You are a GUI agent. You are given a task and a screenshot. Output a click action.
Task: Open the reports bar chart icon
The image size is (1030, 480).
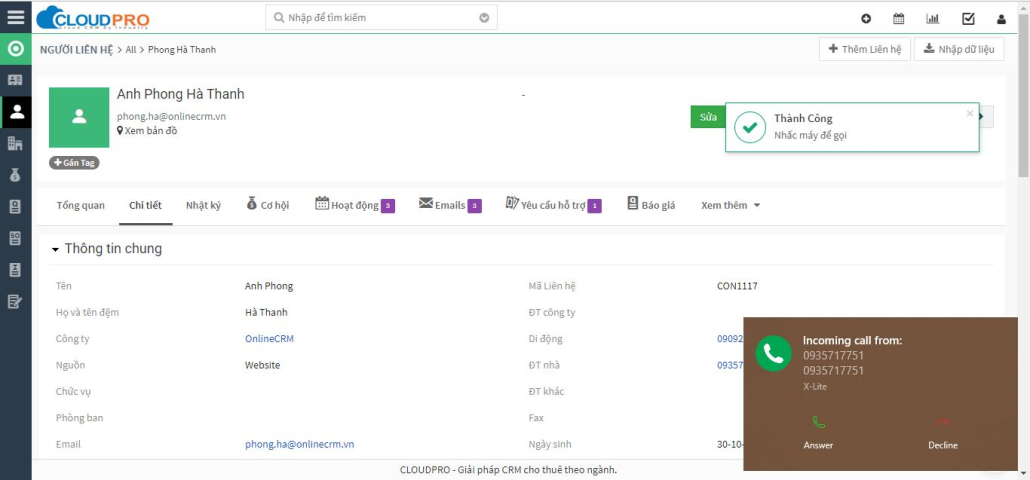933,18
